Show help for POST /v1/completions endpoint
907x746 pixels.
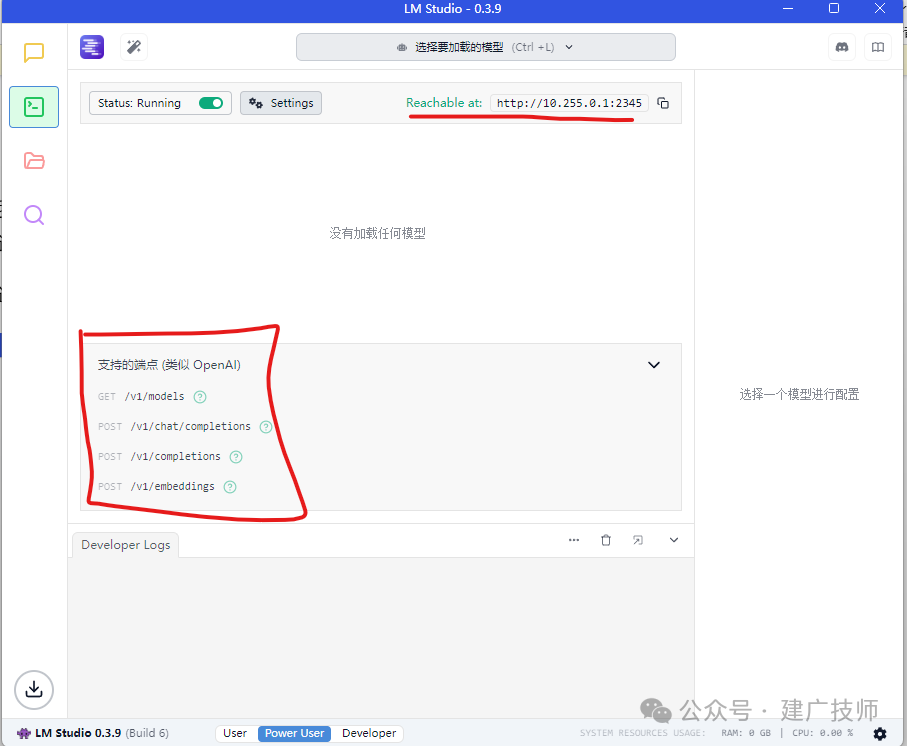236,457
